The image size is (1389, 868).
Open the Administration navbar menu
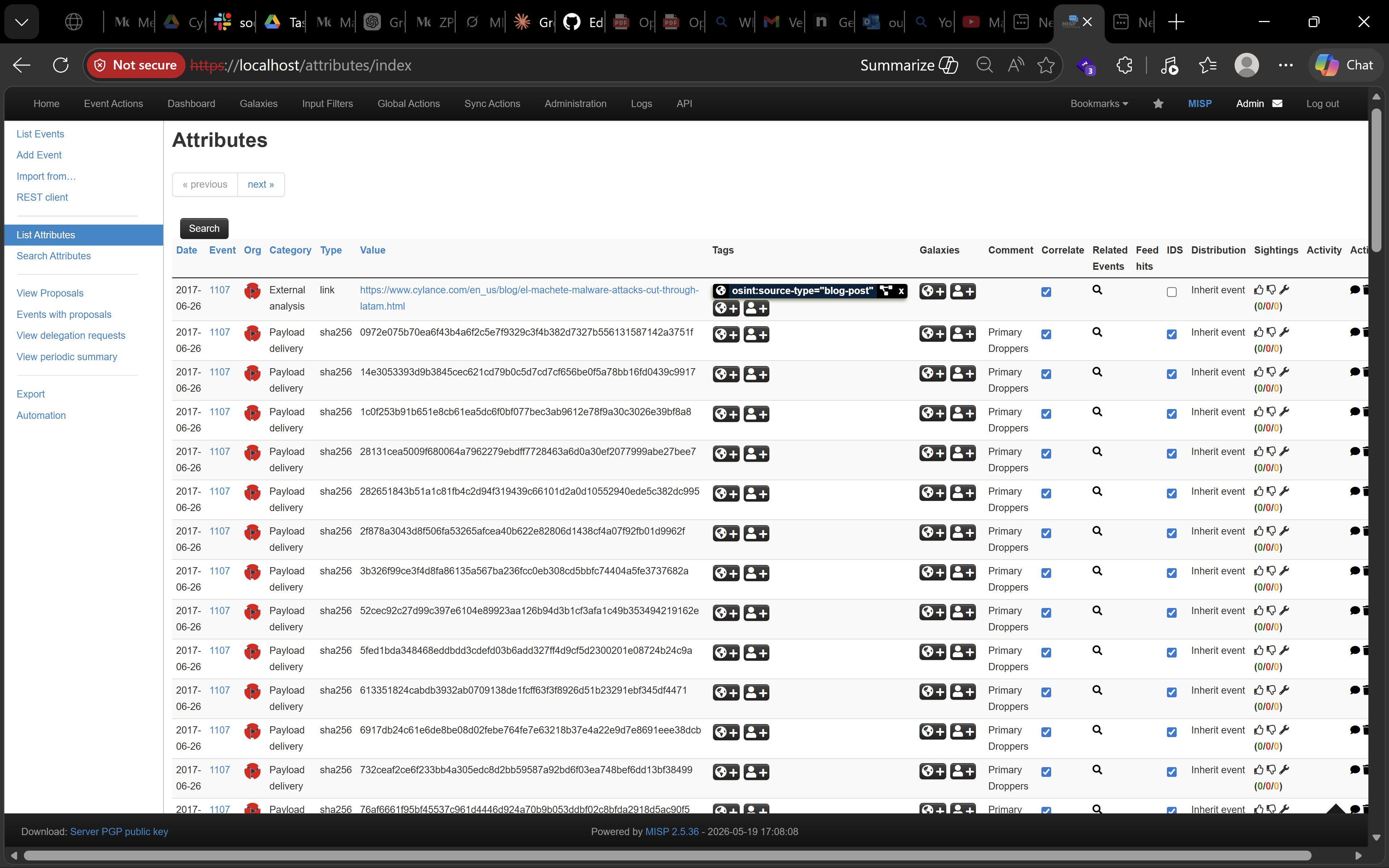(x=575, y=104)
